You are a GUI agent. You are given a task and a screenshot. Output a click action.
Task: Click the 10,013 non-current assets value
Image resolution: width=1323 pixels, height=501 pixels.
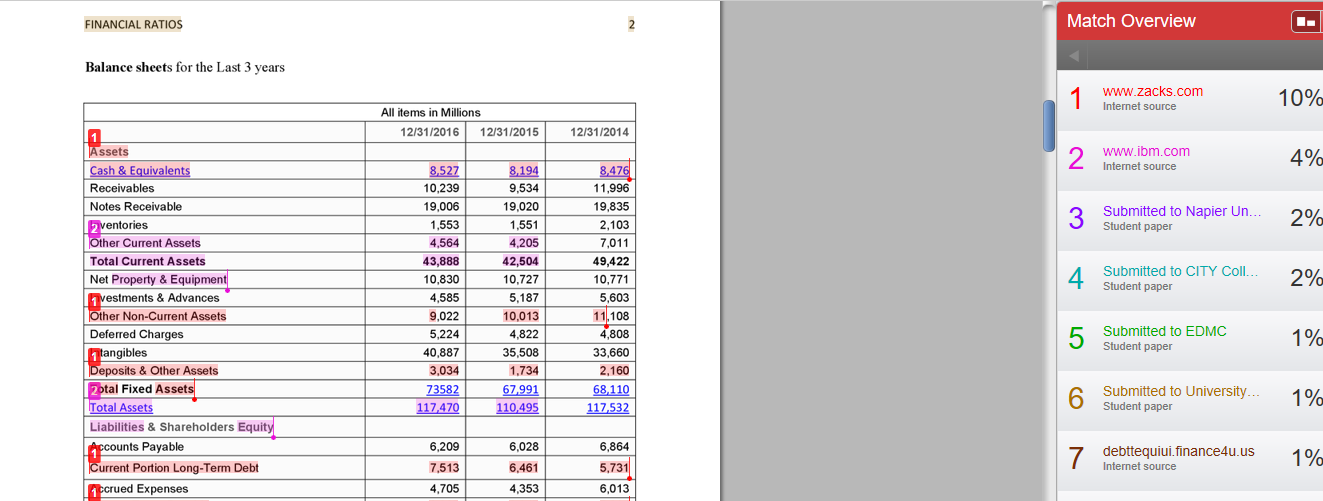pyautogui.click(x=520, y=316)
